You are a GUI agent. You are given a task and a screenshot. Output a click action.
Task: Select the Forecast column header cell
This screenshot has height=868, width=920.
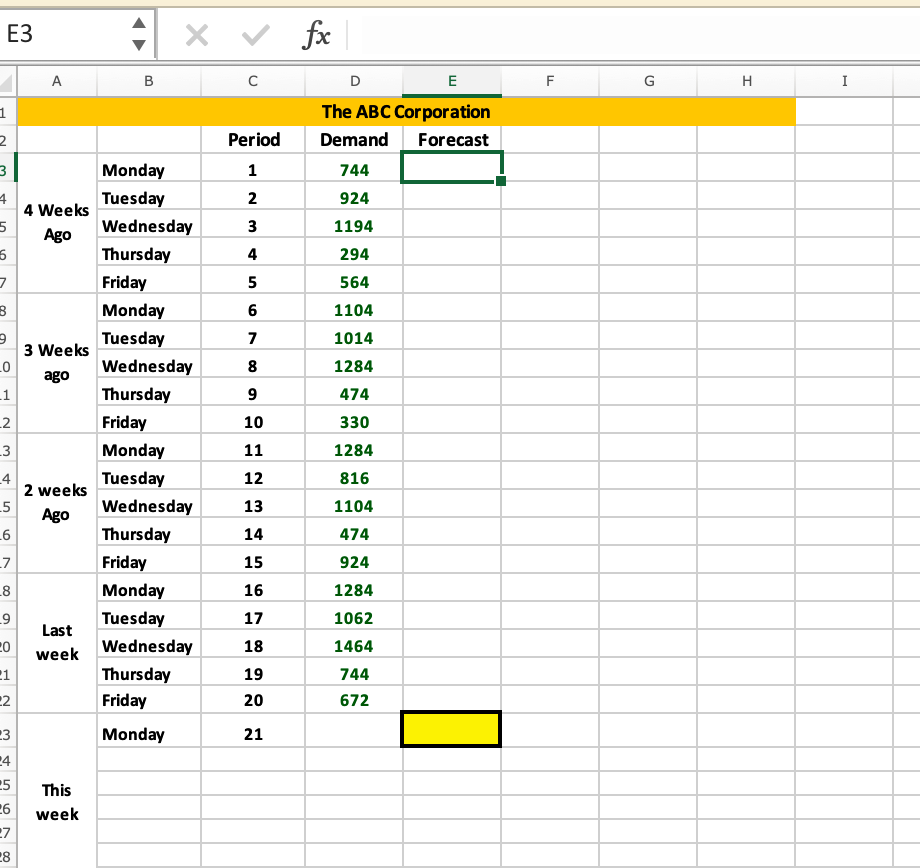click(452, 139)
